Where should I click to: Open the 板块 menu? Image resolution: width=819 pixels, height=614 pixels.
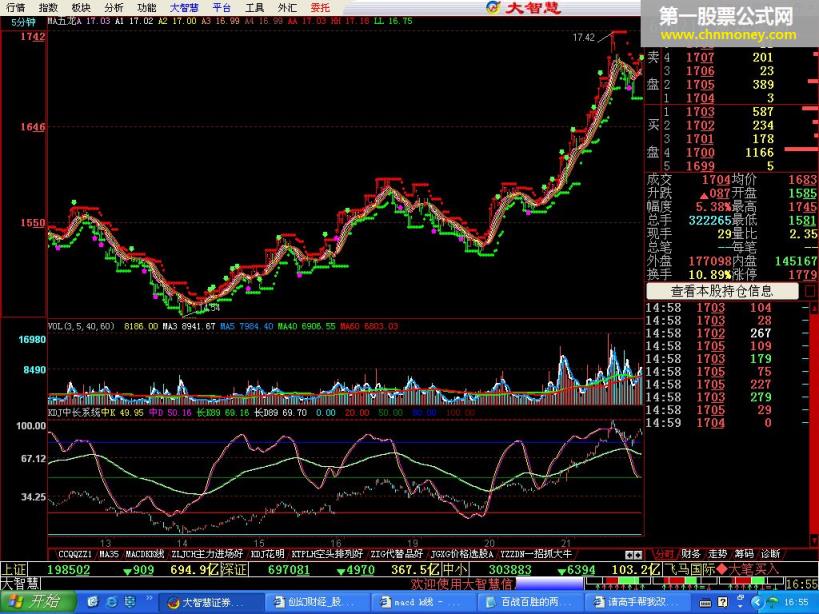click(x=81, y=7)
